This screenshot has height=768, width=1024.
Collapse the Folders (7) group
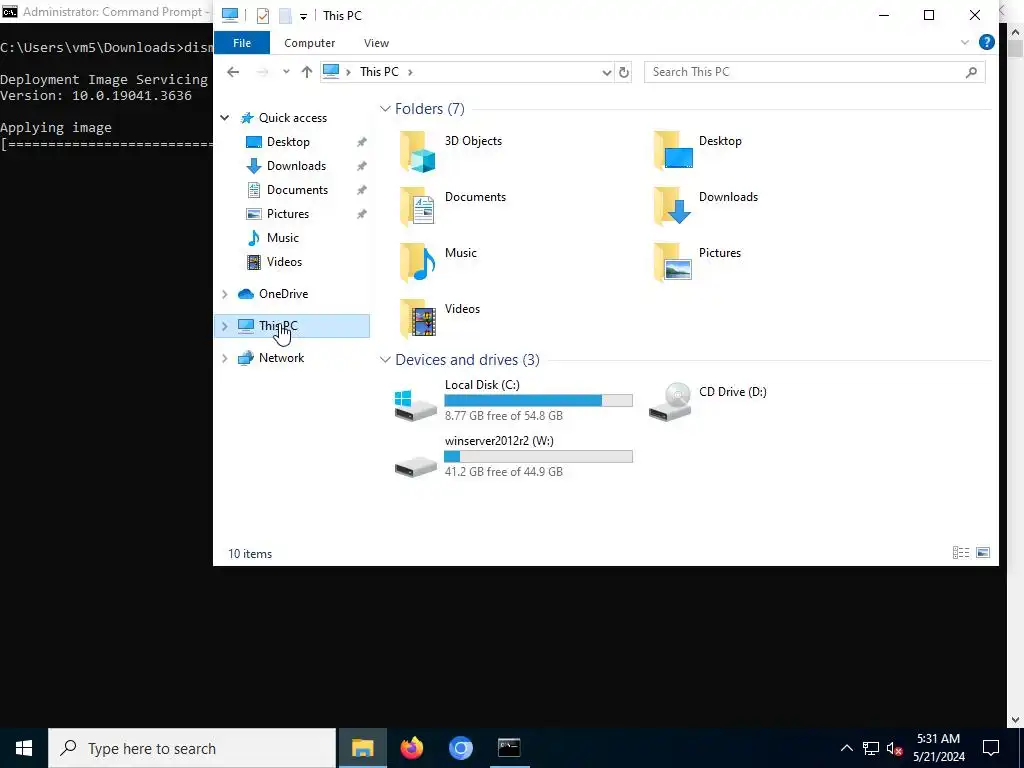coord(385,109)
